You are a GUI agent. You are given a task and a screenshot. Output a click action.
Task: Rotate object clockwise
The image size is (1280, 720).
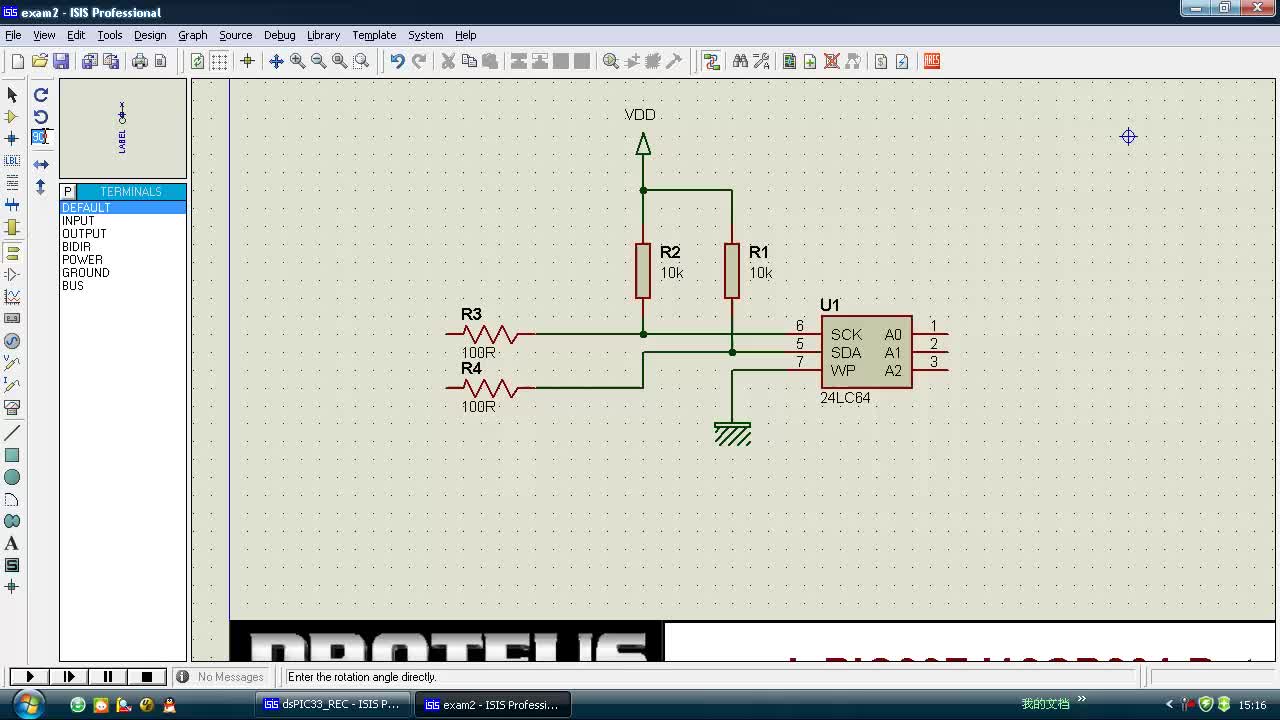[x=41, y=94]
